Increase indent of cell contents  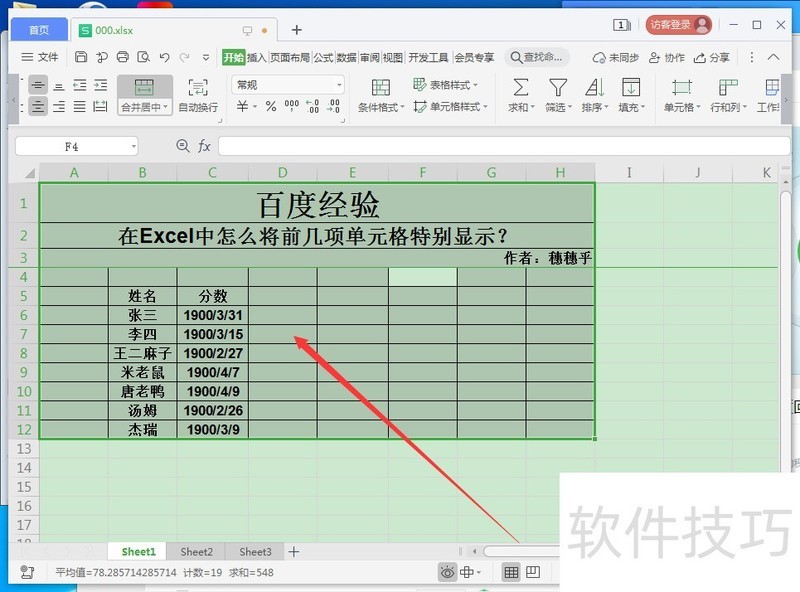tap(101, 85)
